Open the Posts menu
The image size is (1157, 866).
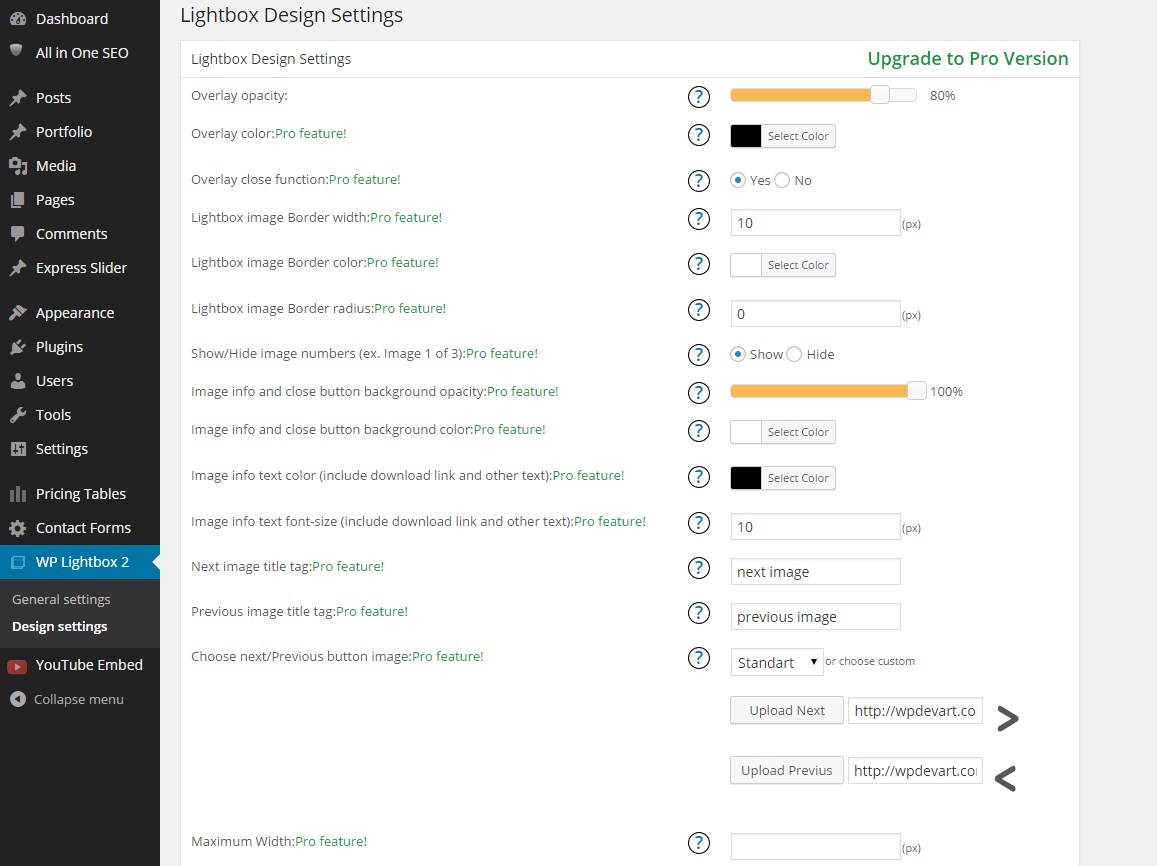point(53,97)
